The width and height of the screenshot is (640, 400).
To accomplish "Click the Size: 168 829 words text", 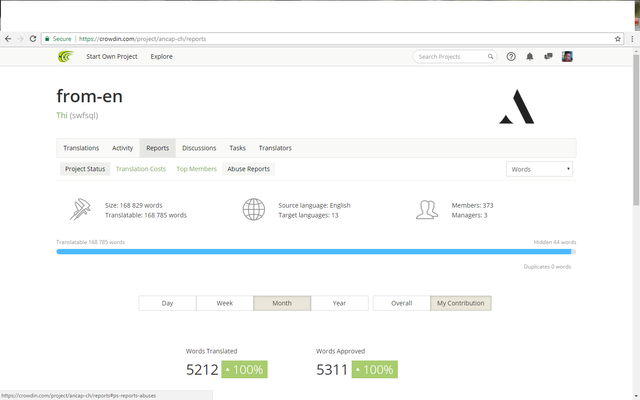I will [x=133, y=205].
